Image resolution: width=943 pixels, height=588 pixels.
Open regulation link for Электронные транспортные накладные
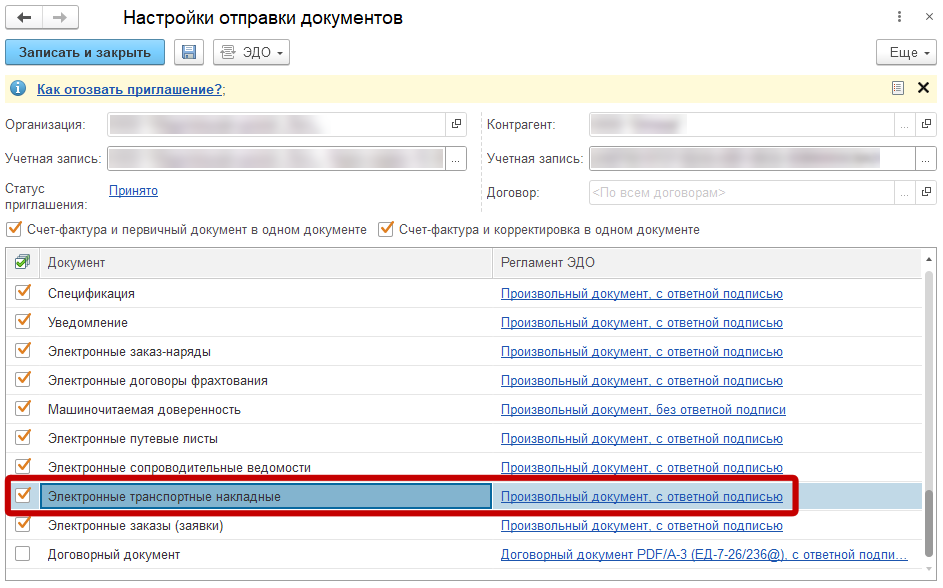[642, 497]
